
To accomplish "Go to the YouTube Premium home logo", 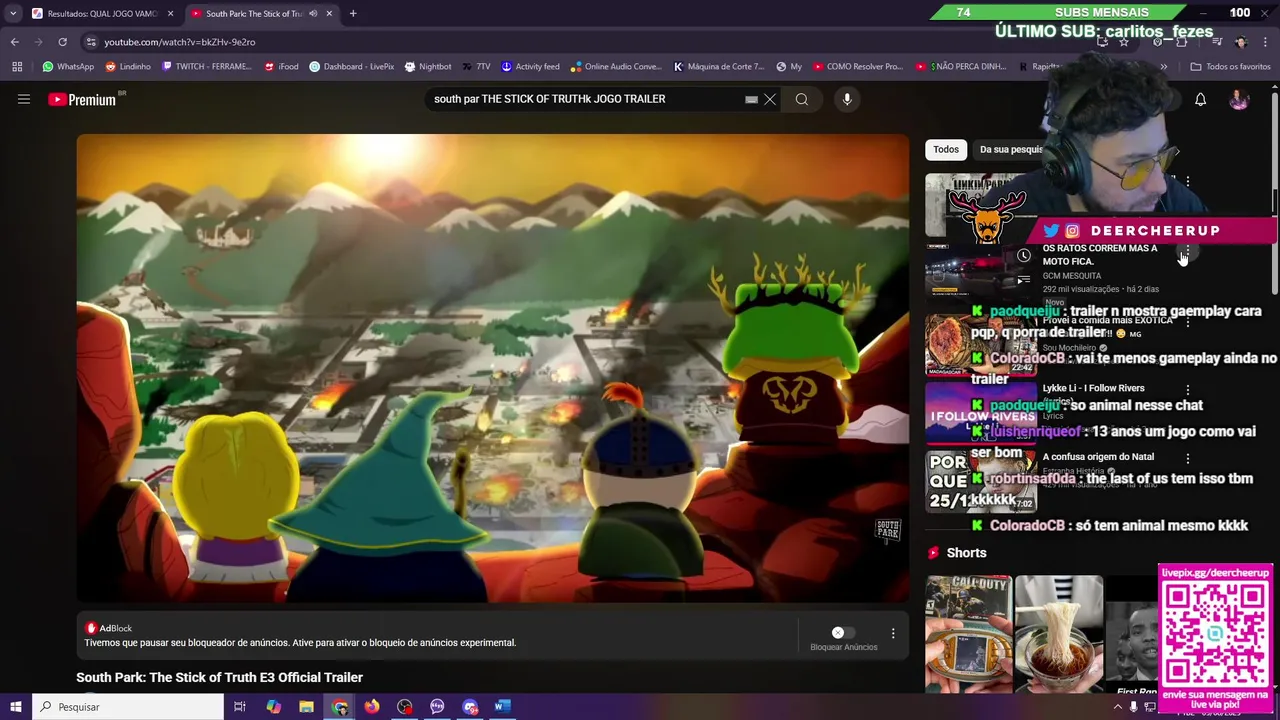I will click(82, 99).
